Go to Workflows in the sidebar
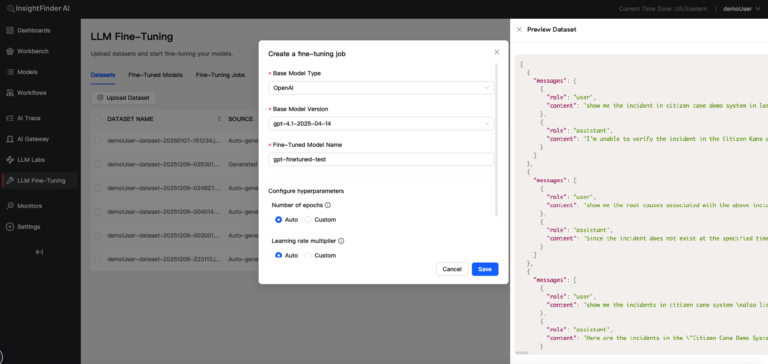The image size is (768, 364). (32, 93)
